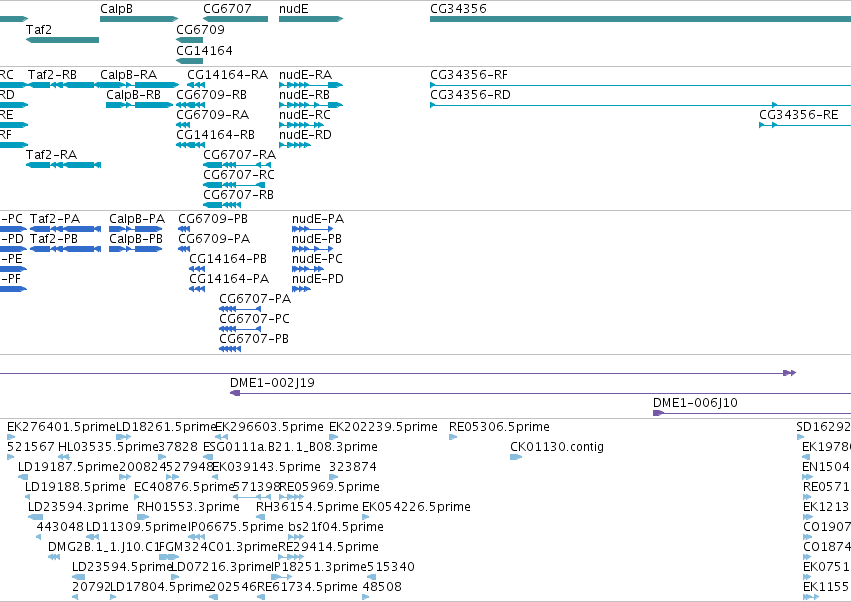Select the nudE-RC transcript label
The width and height of the screenshot is (851, 602).
pyautogui.click(x=305, y=115)
